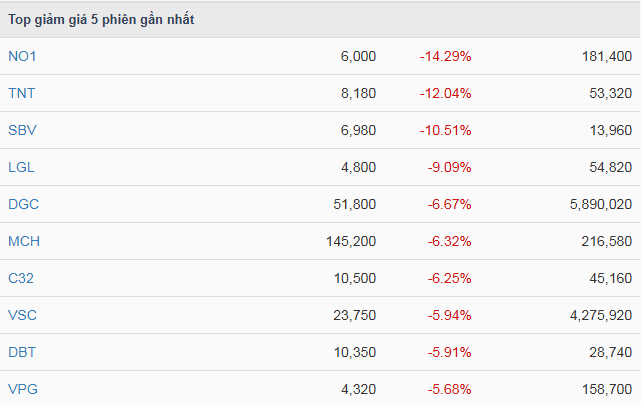Screen dimensions: 641x405
Task: Click the -5.68% change value for VPG
Action: pyautogui.click(x=448, y=389)
